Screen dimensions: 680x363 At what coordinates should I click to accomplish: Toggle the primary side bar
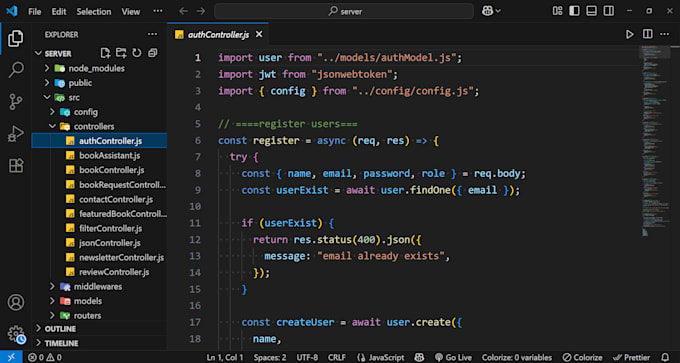pos(574,11)
